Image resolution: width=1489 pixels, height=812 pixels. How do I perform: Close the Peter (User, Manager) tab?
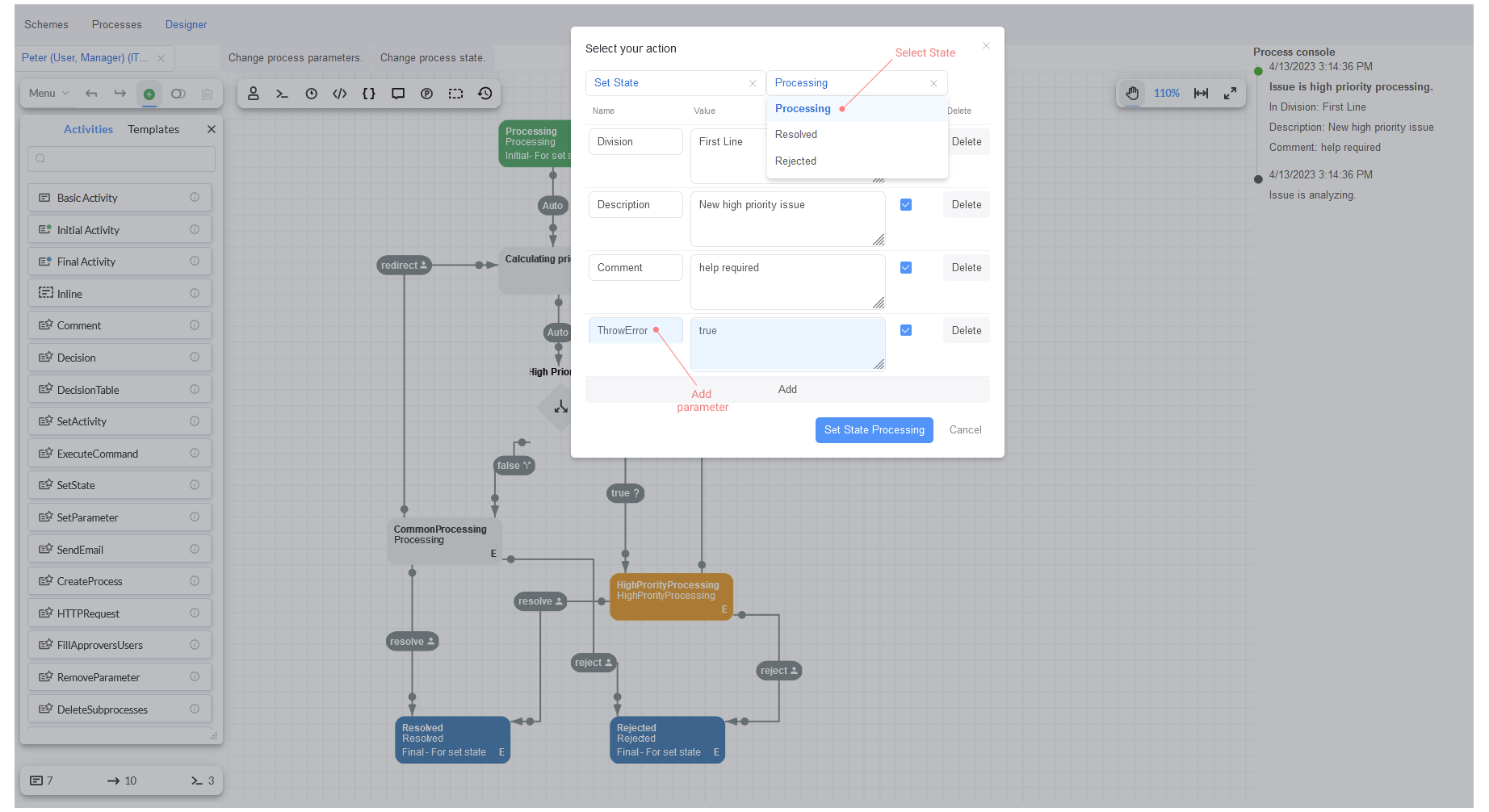point(161,58)
